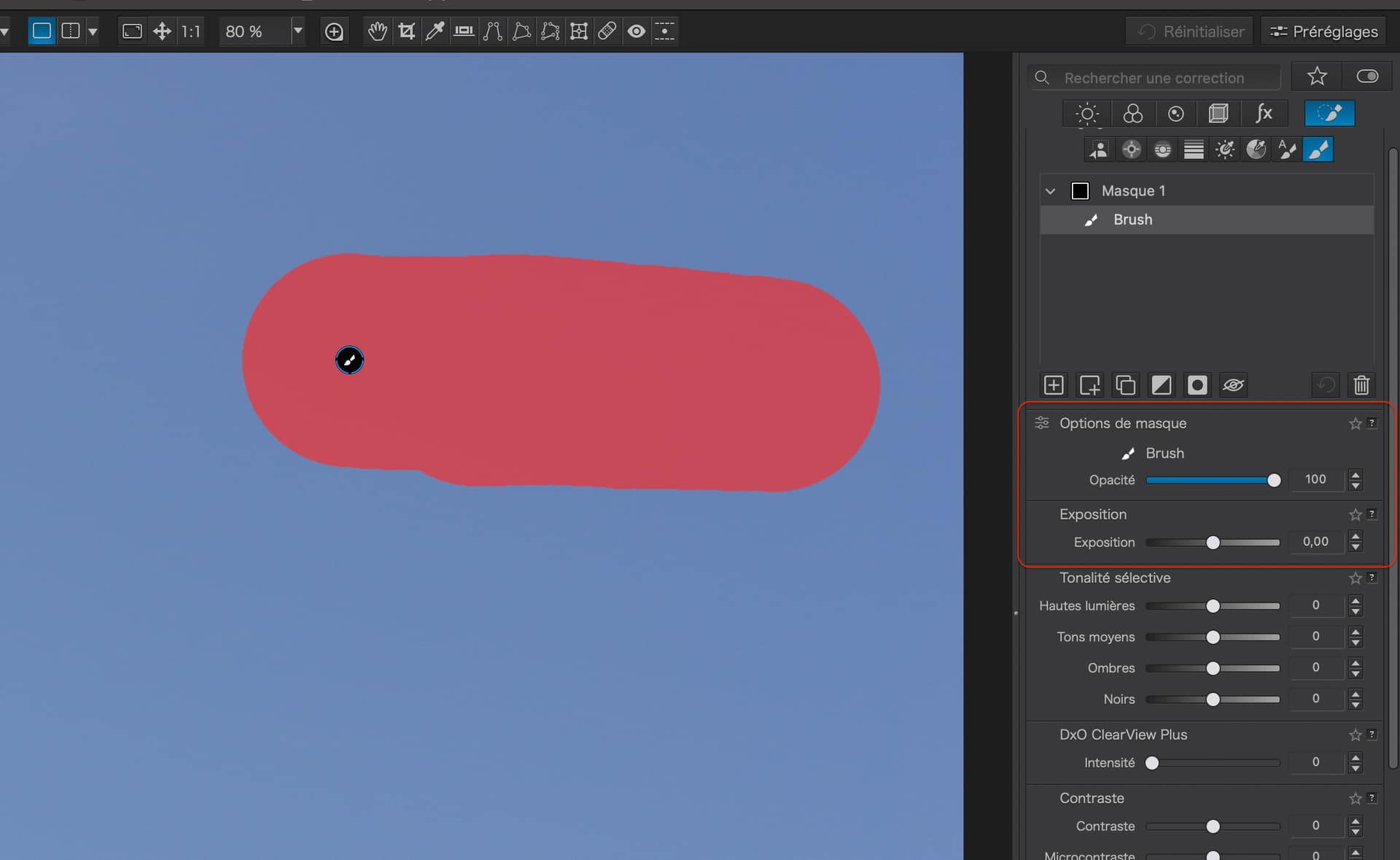
Task: Invert the mask with diagonal icon
Action: pos(1161,385)
